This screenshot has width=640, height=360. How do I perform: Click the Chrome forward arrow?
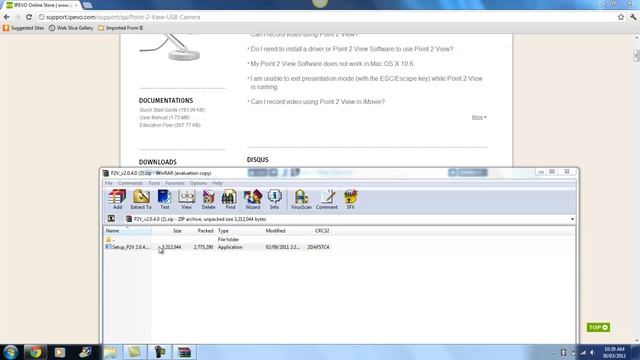(18, 17)
